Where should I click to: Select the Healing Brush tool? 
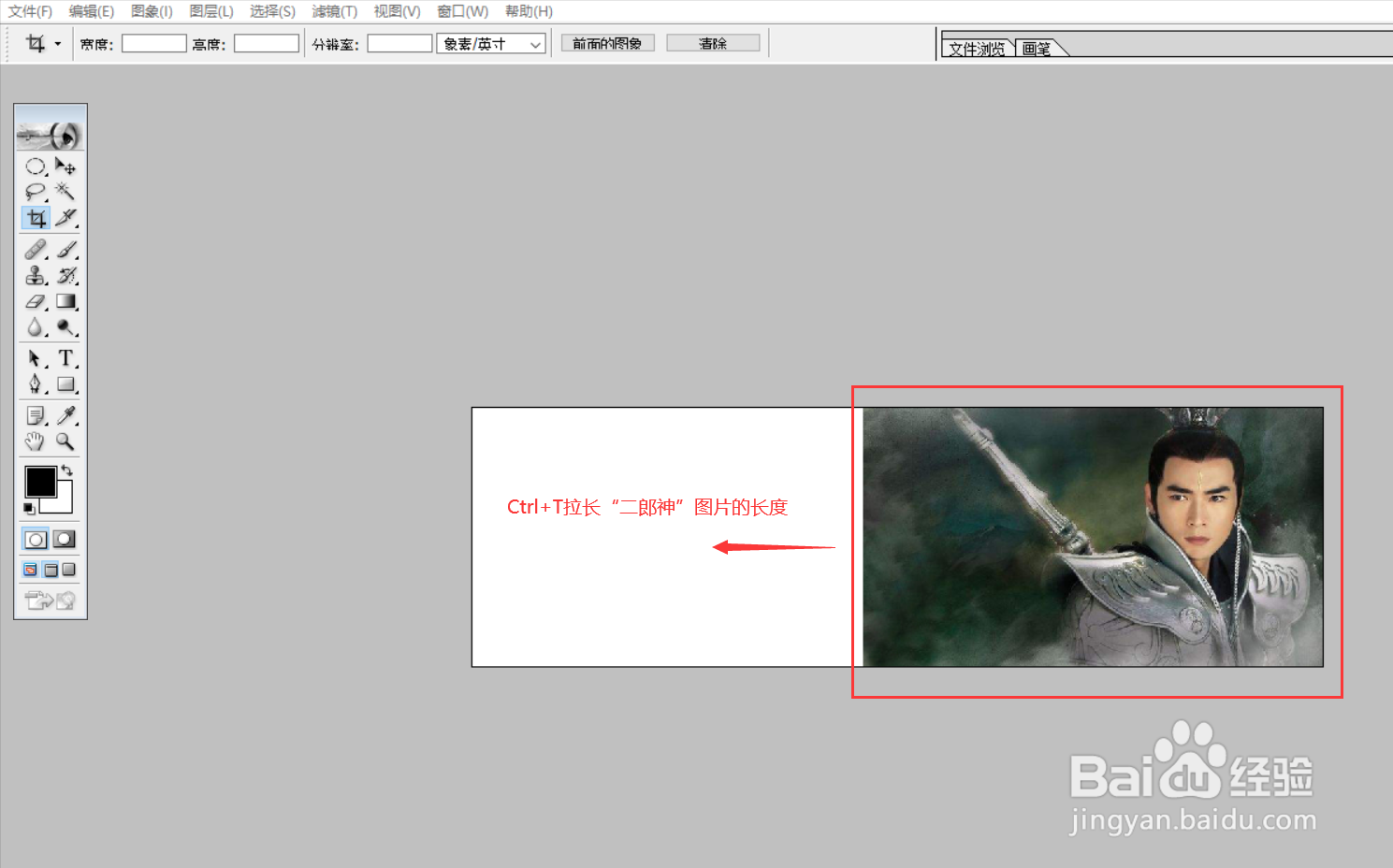point(36,250)
